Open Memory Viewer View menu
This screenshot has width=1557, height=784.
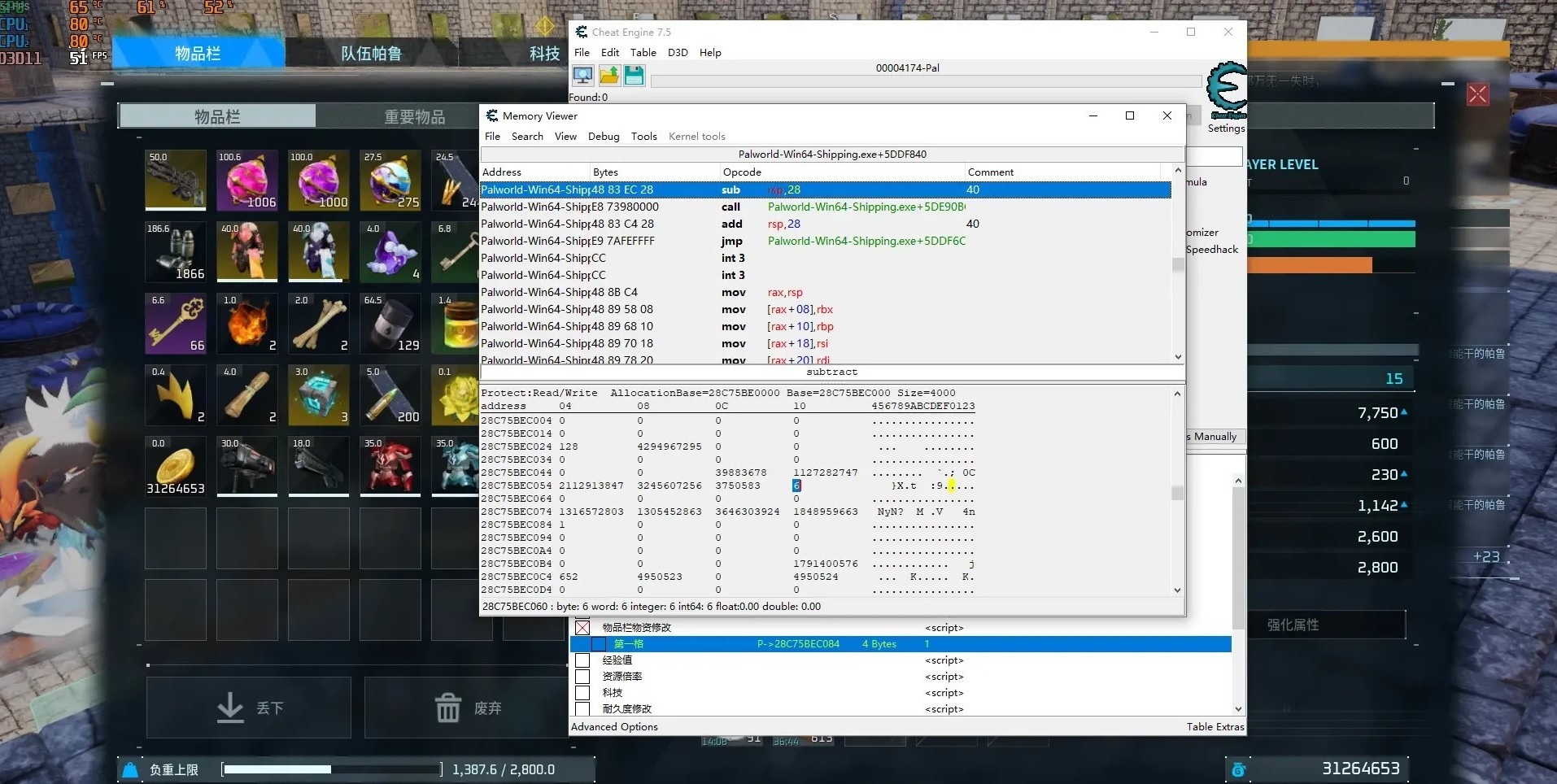pos(565,137)
